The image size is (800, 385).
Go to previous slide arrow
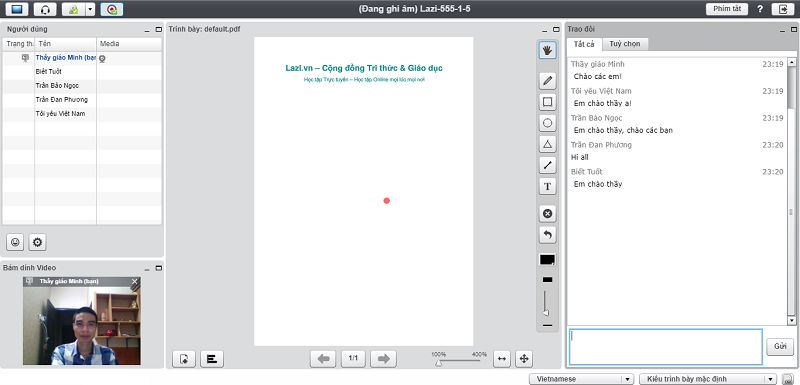point(323,358)
